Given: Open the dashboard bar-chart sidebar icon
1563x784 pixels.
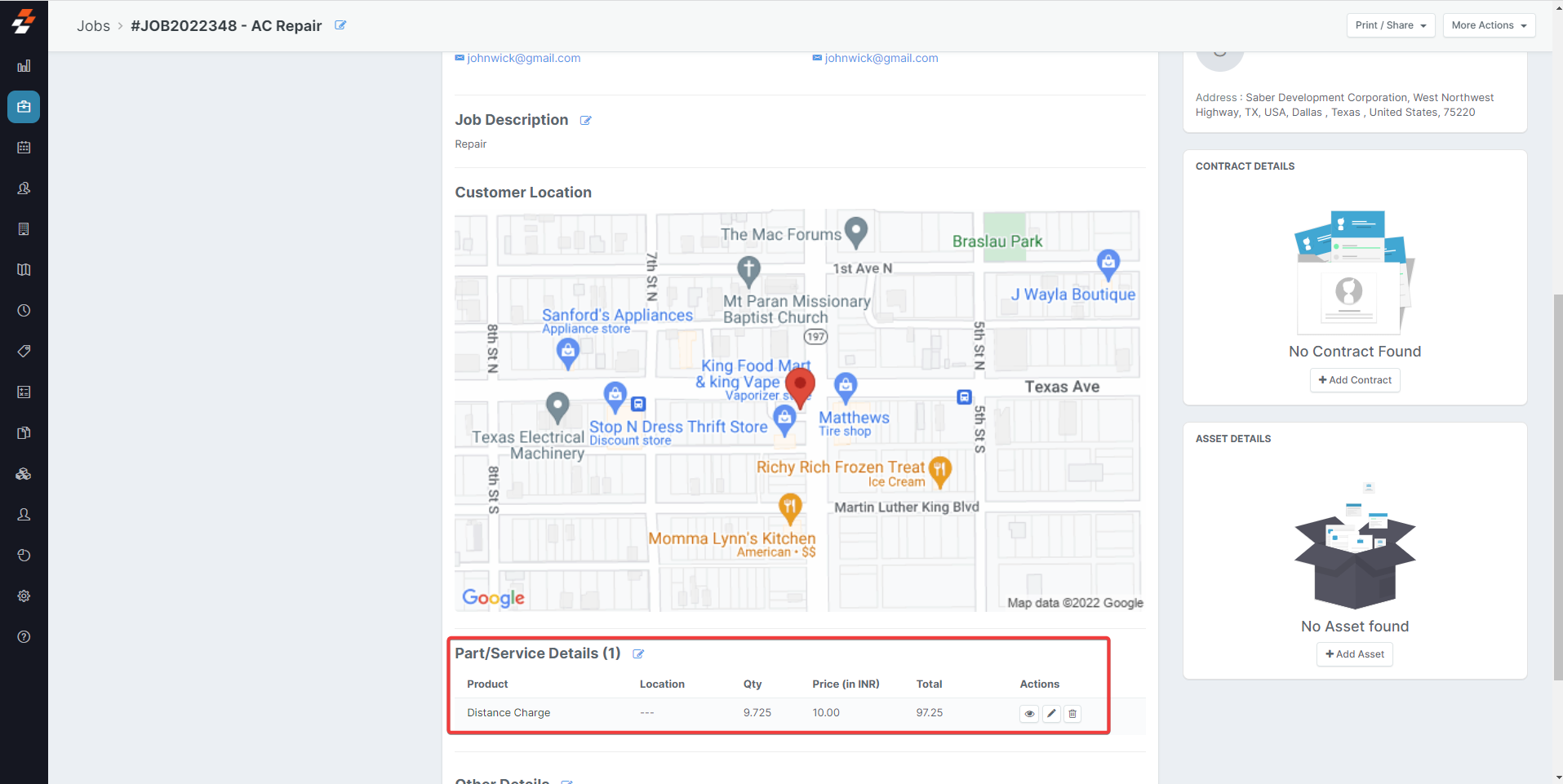Looking at the screenshot, I should tap(24, 66).
